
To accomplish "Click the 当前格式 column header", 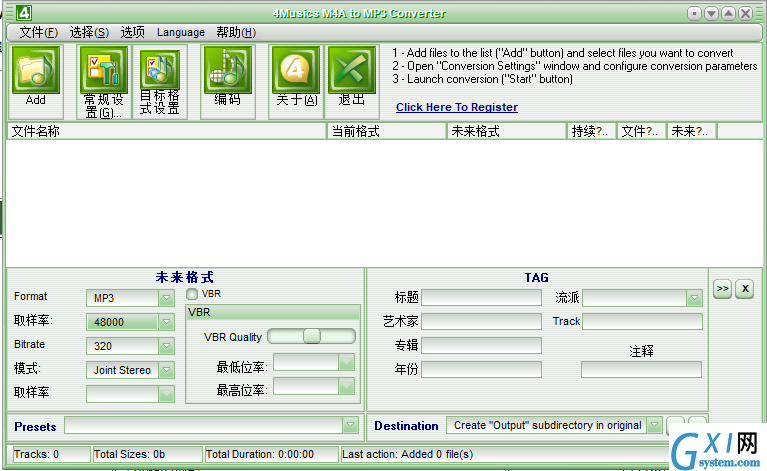I will (387, 131).
